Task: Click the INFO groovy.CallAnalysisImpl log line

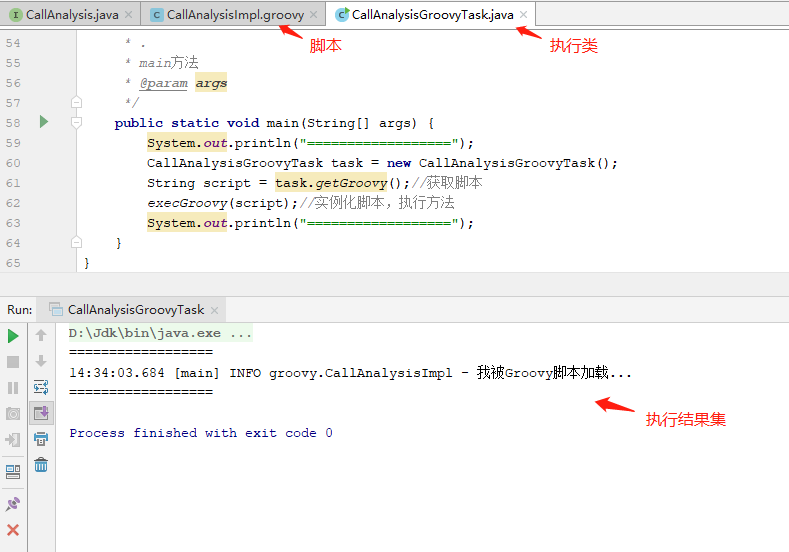Action: point(350,373)
